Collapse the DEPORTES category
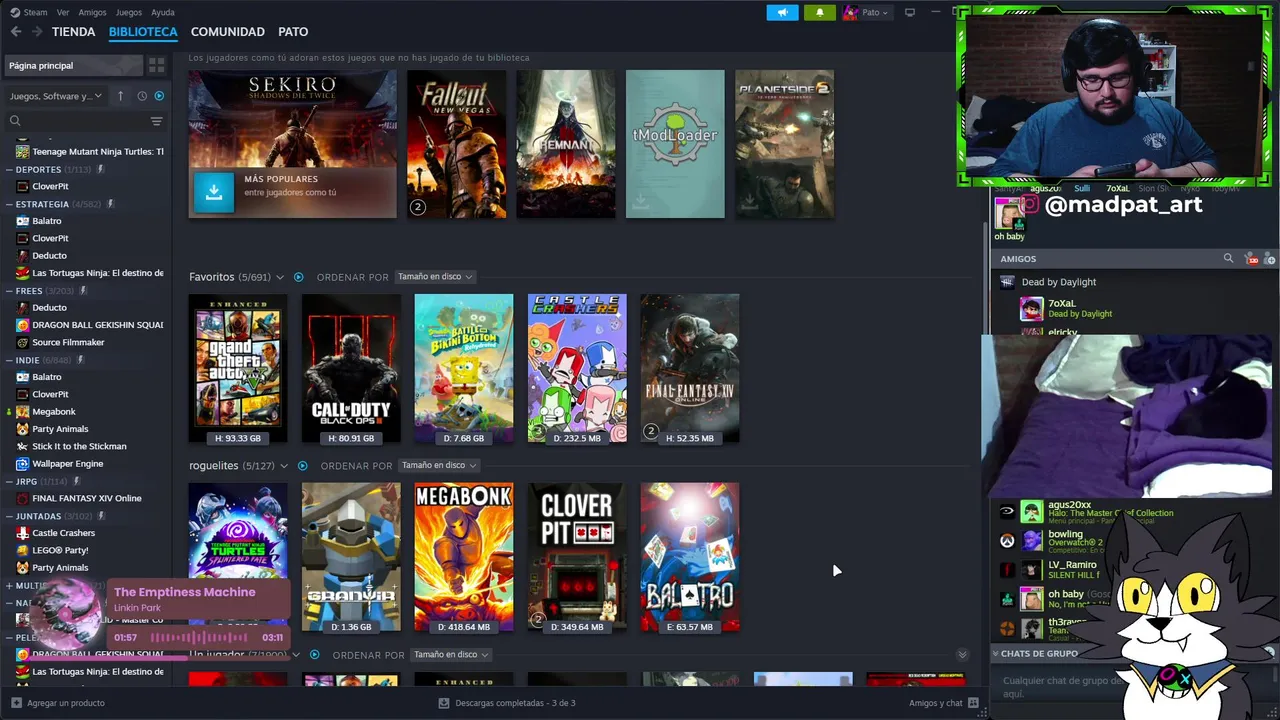This screenshot has width=1280, height=720. coord(9,170)
